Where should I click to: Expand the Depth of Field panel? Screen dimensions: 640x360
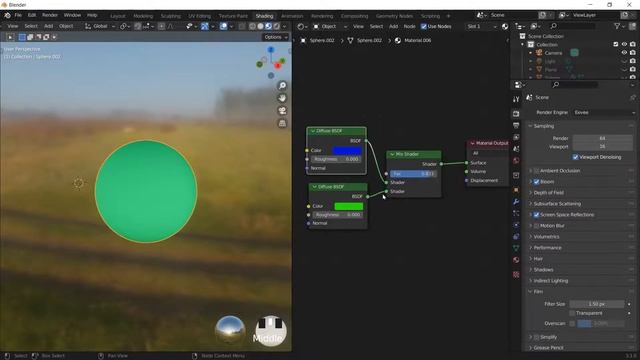pyautogui.click(x=548, y=193)
